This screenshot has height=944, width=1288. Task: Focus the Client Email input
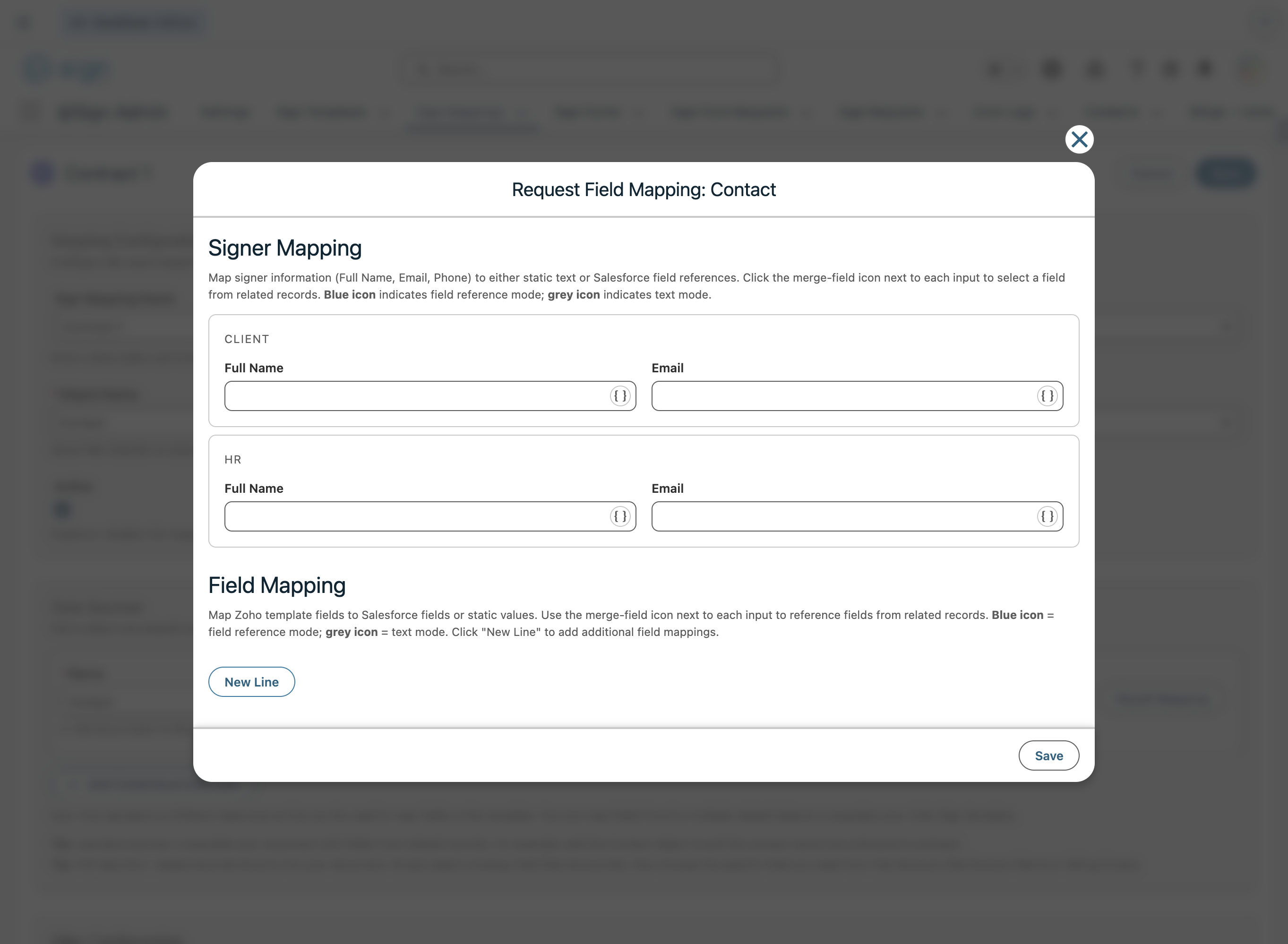[843, 395]
